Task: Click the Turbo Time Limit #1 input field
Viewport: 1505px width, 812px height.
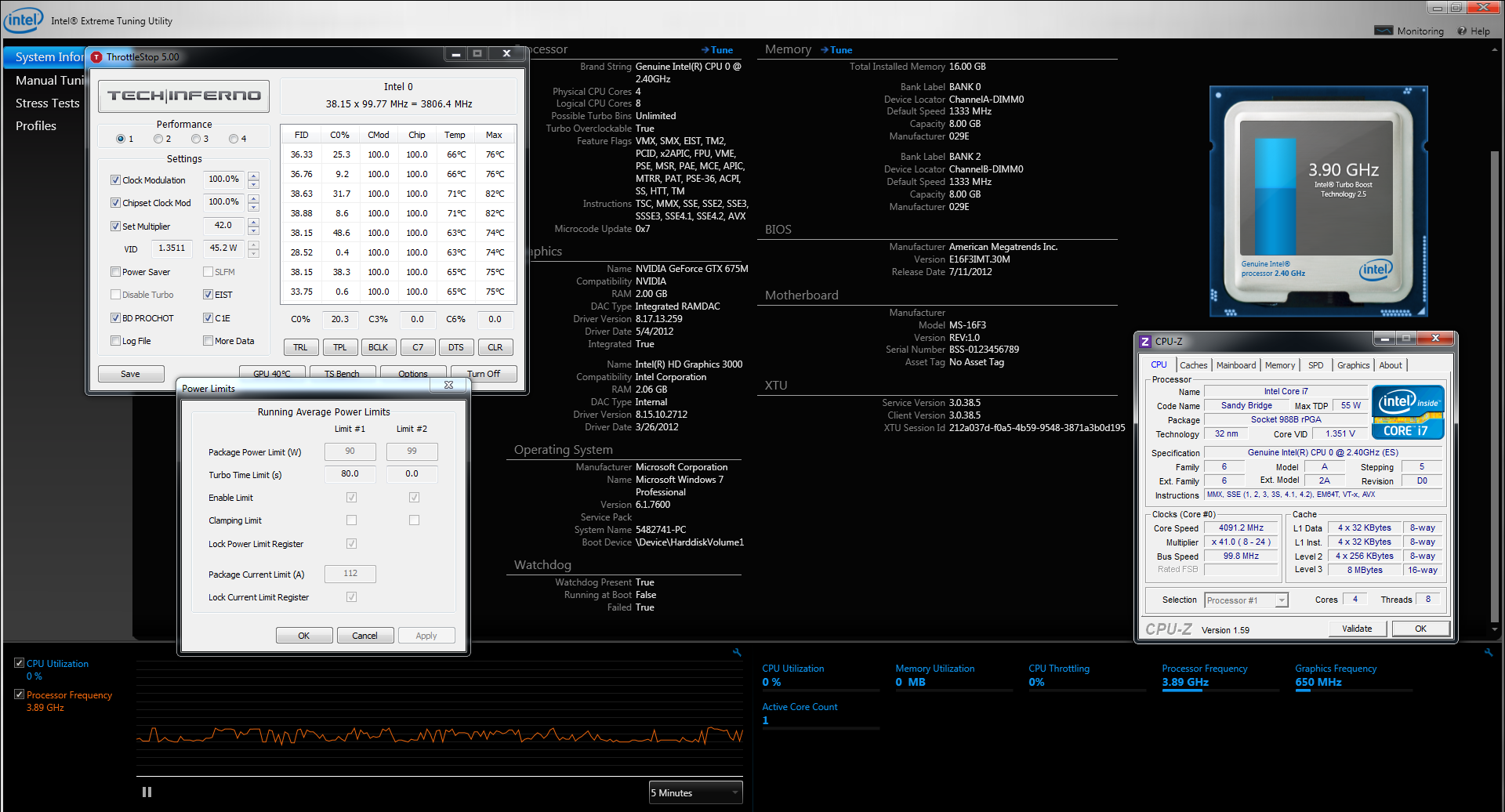Action: point(350,474)
